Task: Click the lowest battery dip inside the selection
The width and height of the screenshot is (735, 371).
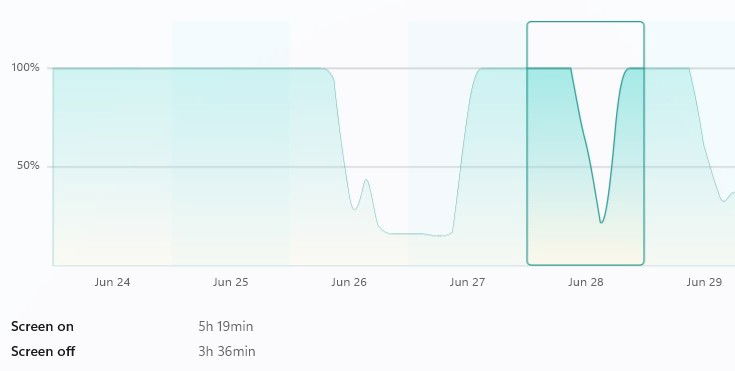Action: 601,221
